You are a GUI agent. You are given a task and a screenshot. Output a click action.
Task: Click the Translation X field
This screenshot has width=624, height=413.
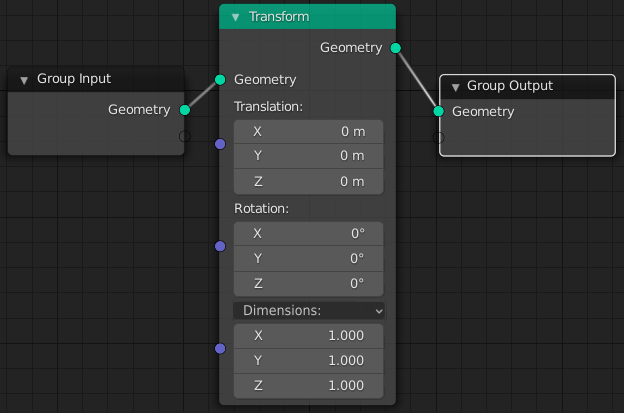[308, 132]
